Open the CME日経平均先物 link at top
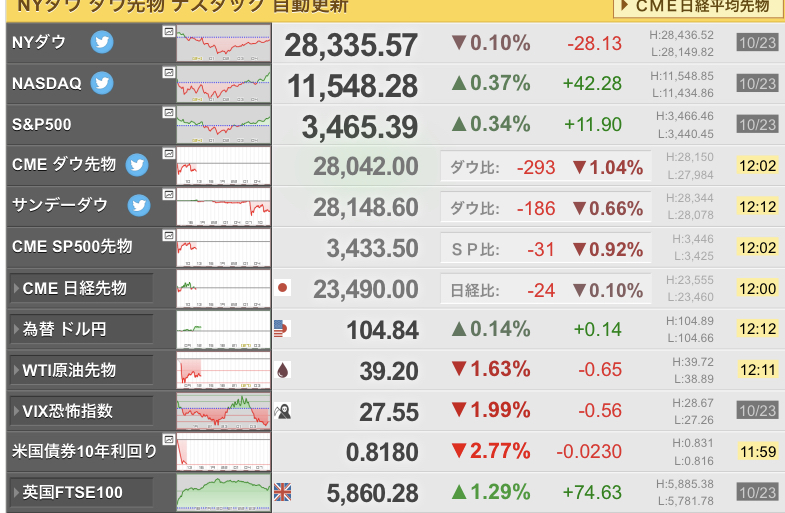This screenshot has height=513, width=785. click(x=698, y=7)
